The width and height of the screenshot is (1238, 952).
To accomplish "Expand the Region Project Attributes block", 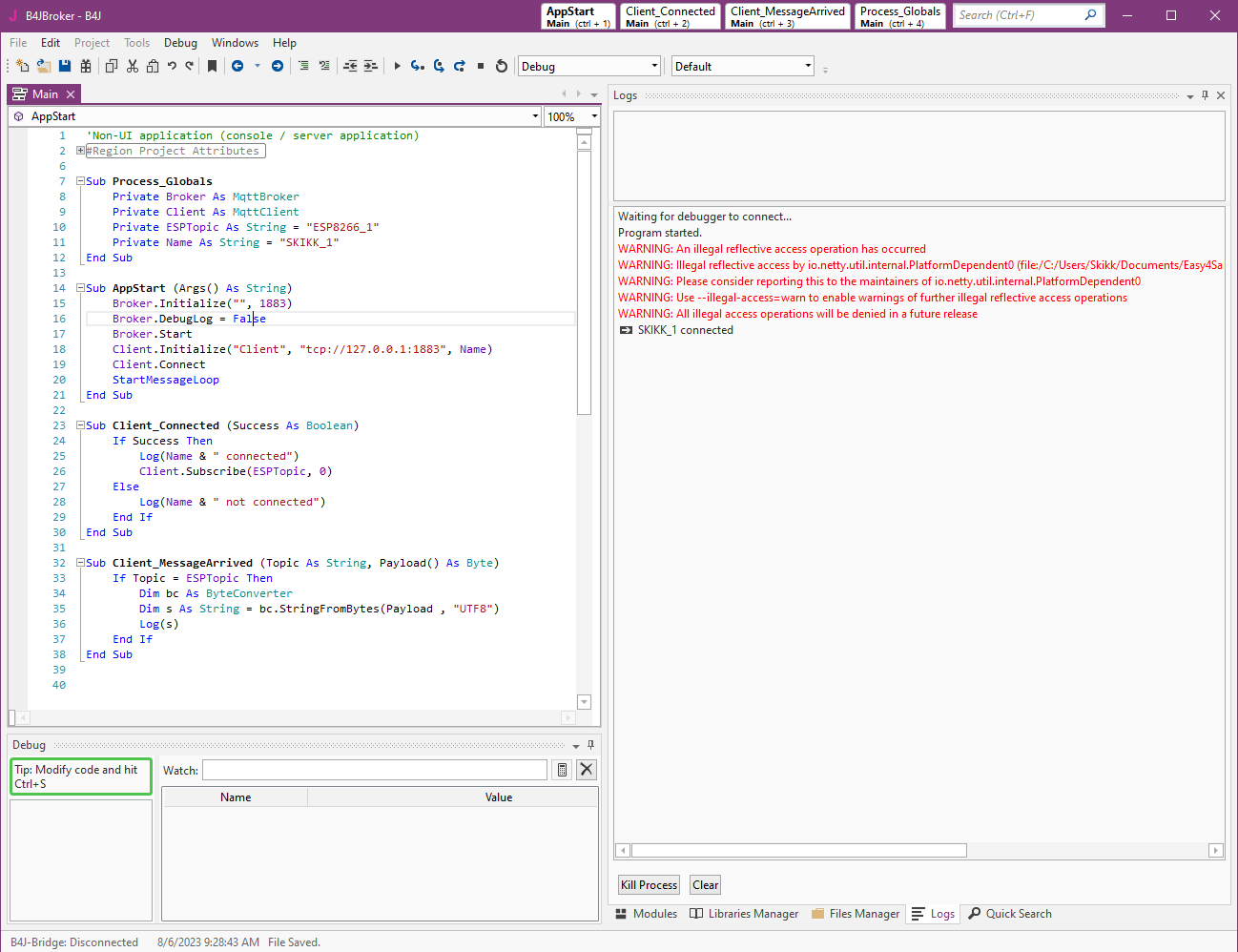I will tap(81, 151).
